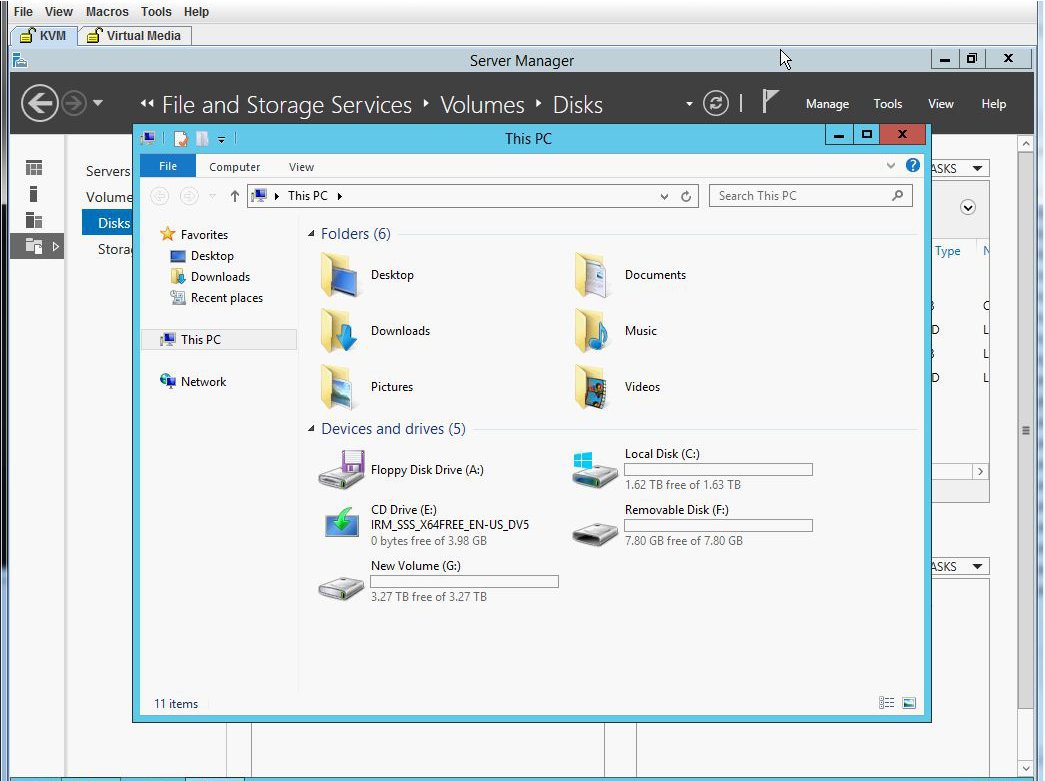This screenshot has width=1045, height=781.
Task: Click the collapse circle chevron in Server Manager
Action: coord(968,207)
